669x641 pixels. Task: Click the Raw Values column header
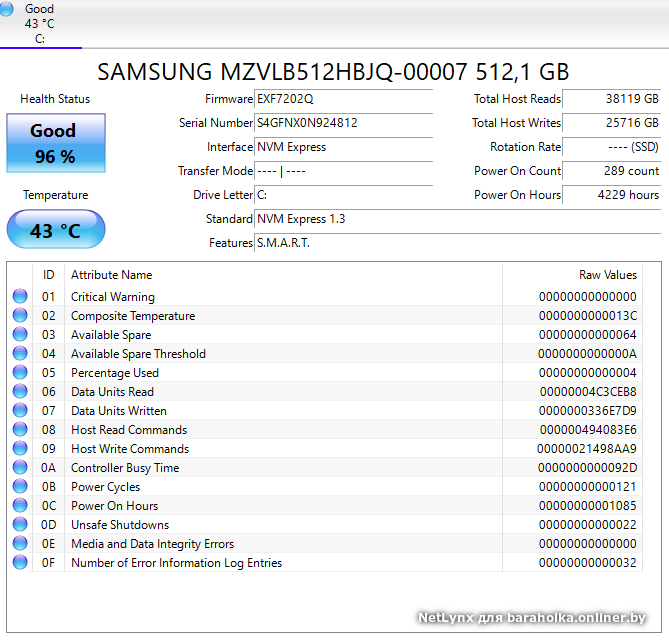tap(573, 275)
